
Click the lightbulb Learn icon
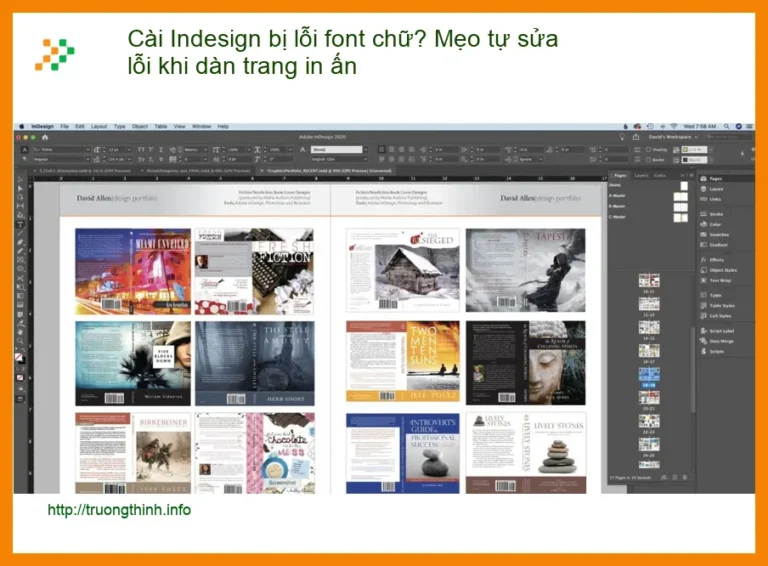point(622,137)
